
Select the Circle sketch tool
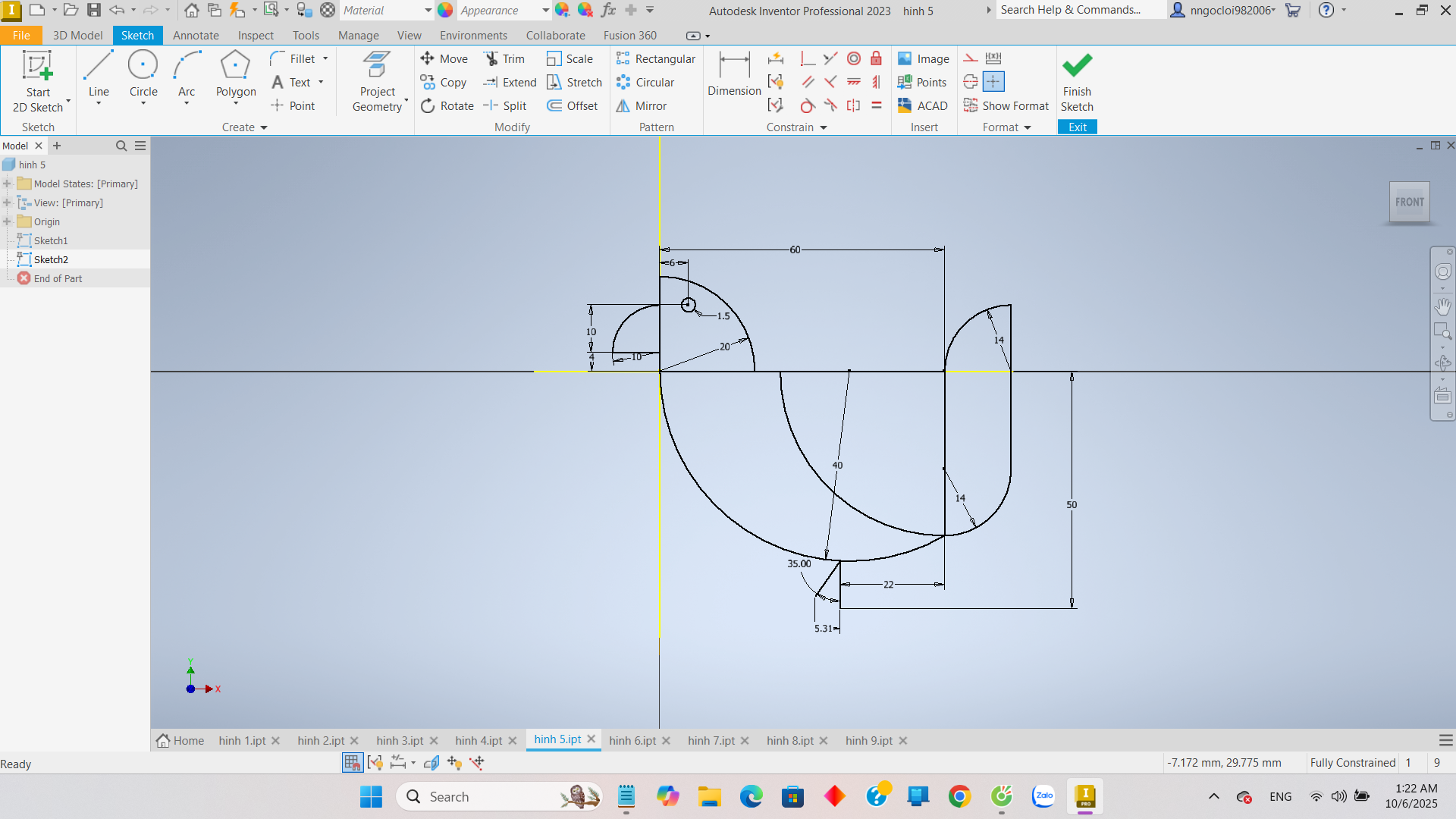click(x=143, y=76)
